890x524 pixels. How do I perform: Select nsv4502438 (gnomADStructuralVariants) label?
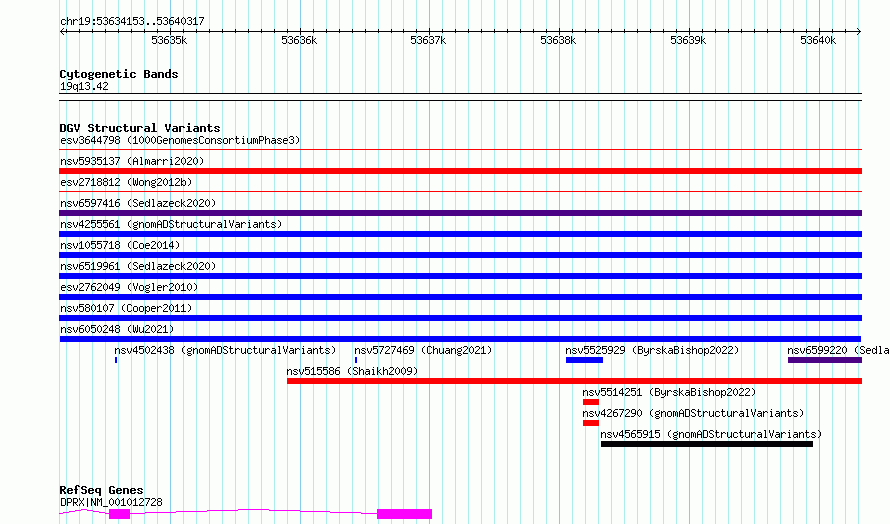click(225, 350)
